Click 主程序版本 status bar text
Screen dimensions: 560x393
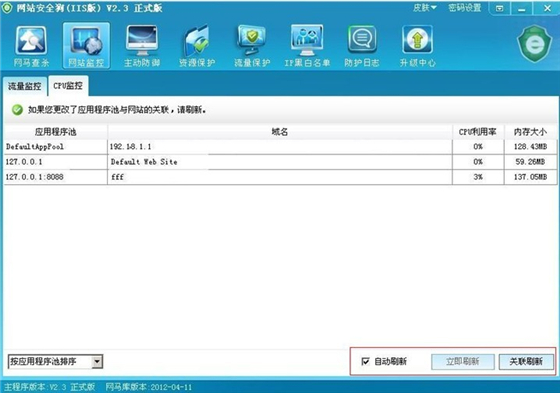click(50, 387)
